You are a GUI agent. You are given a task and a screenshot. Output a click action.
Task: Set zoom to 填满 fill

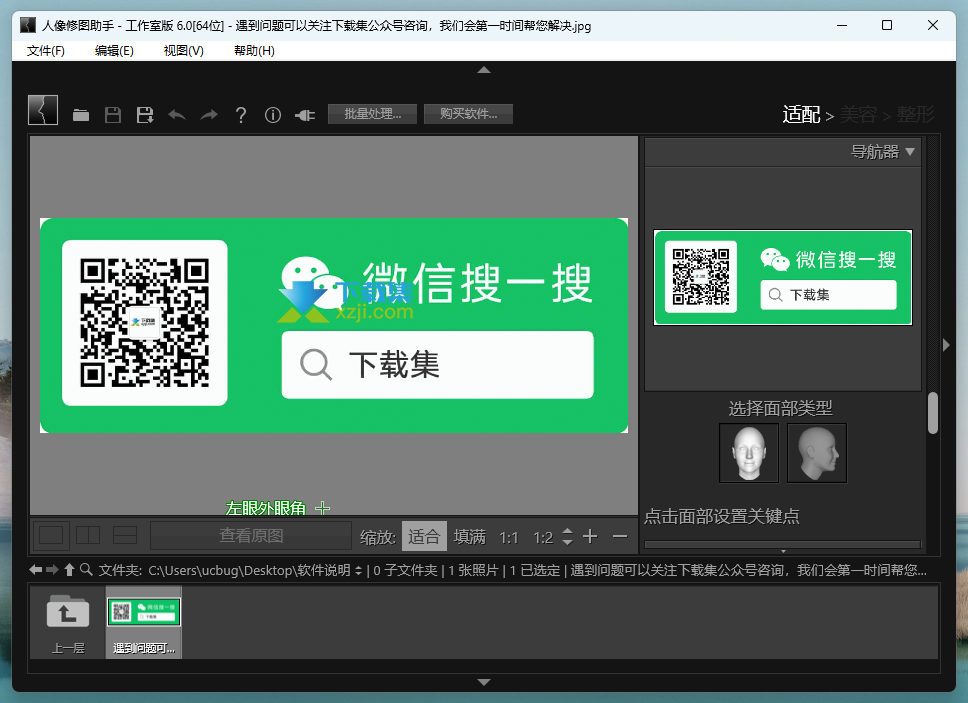(470, 536)
